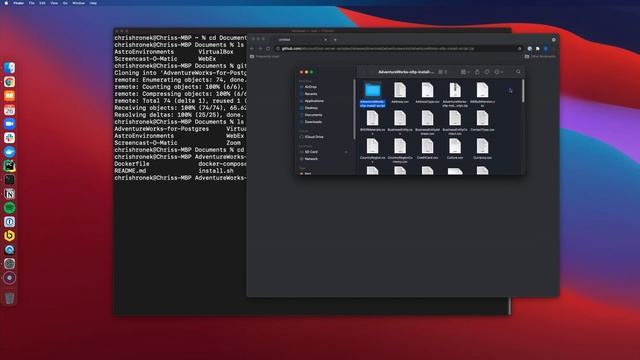This screenshot has width=640, height=360.
Task: Open the Window menu in menu bar
Action: 78,3
